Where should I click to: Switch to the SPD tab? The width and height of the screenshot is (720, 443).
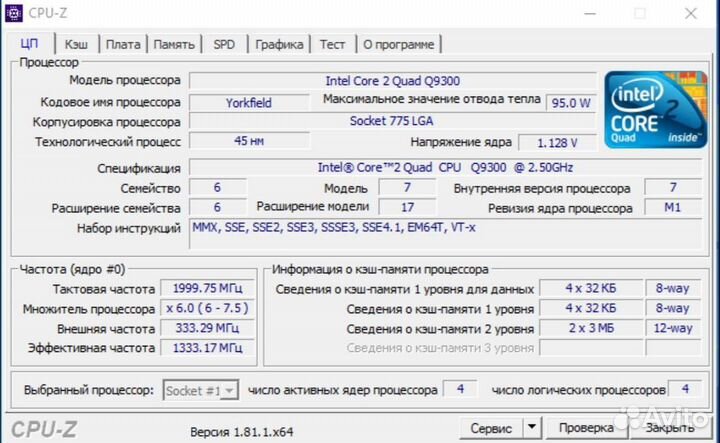[x=224, y=44]
